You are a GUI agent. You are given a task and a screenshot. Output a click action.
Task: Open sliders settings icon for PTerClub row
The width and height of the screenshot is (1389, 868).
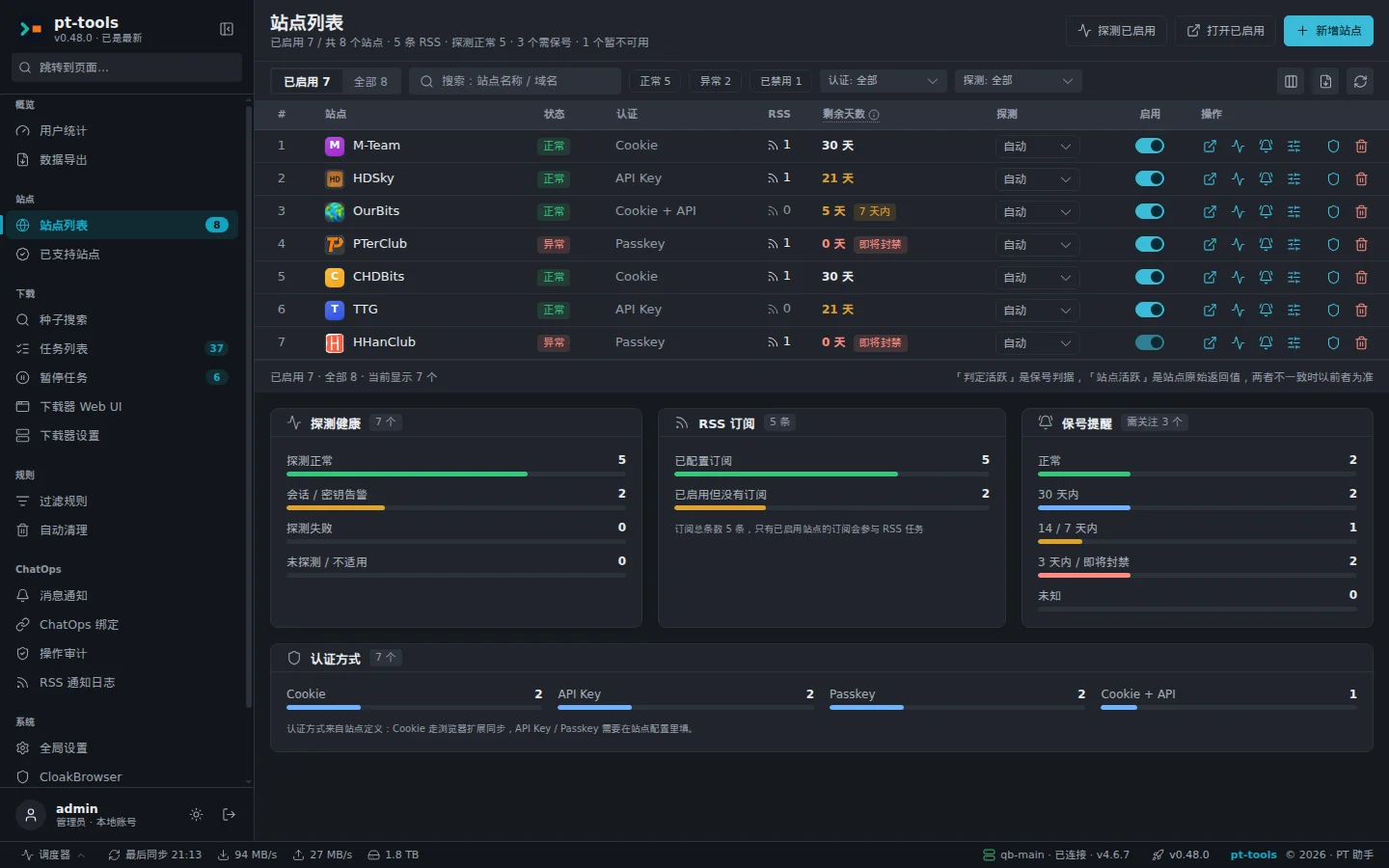[x=1294, y=245]
